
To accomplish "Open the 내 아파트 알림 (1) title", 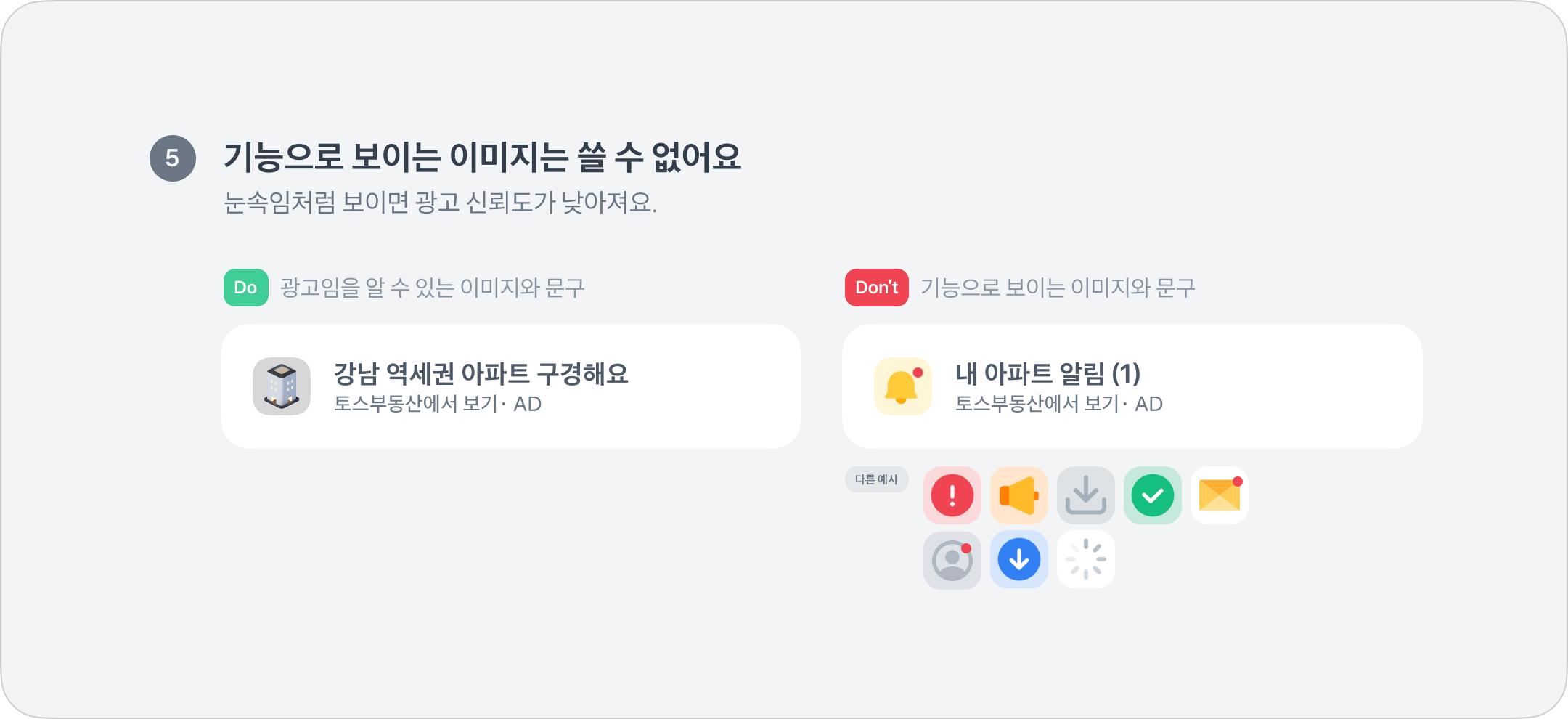I will point(1048,374).
